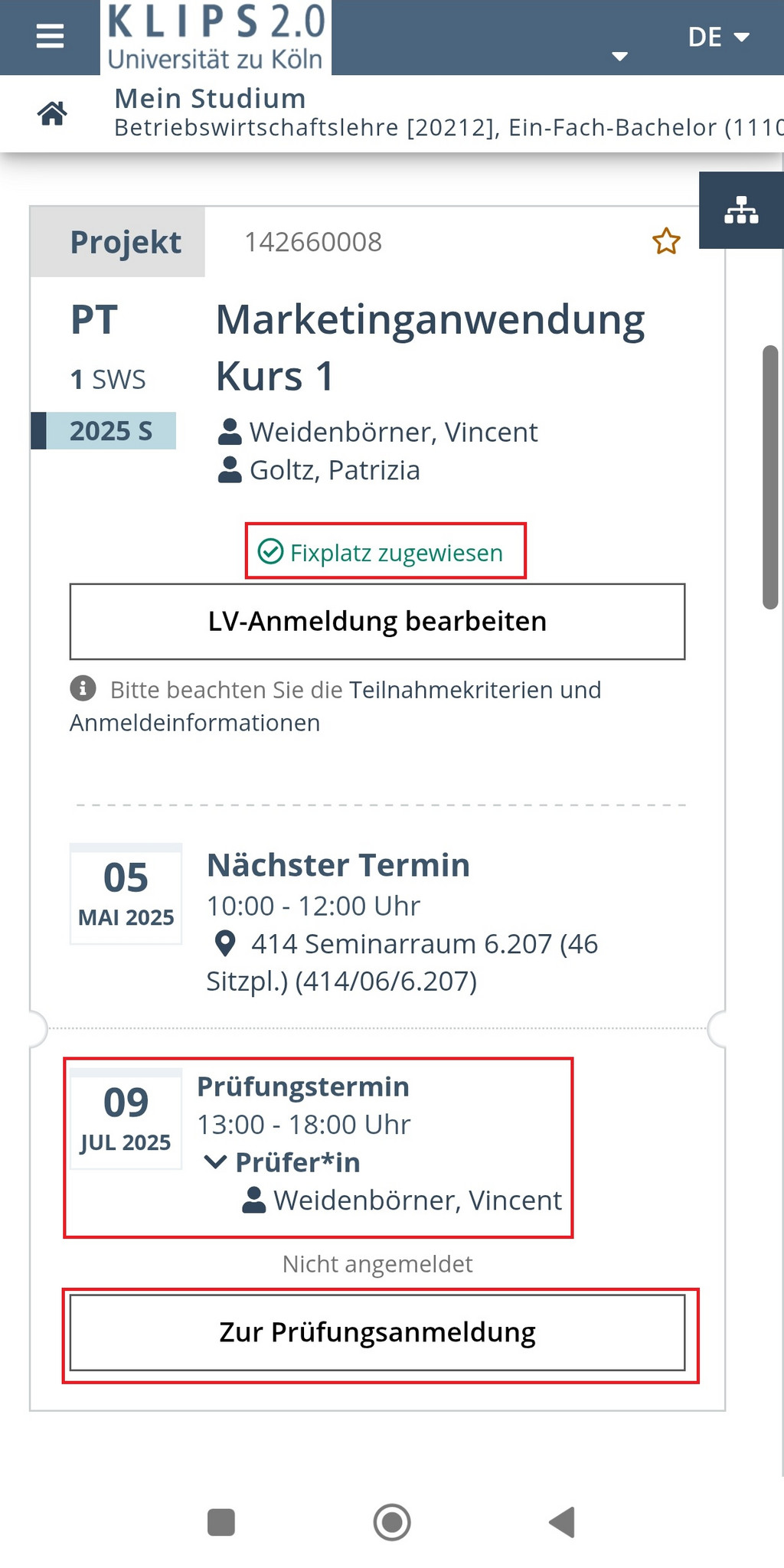
Task: Go to the home icon
Action: 52,114
